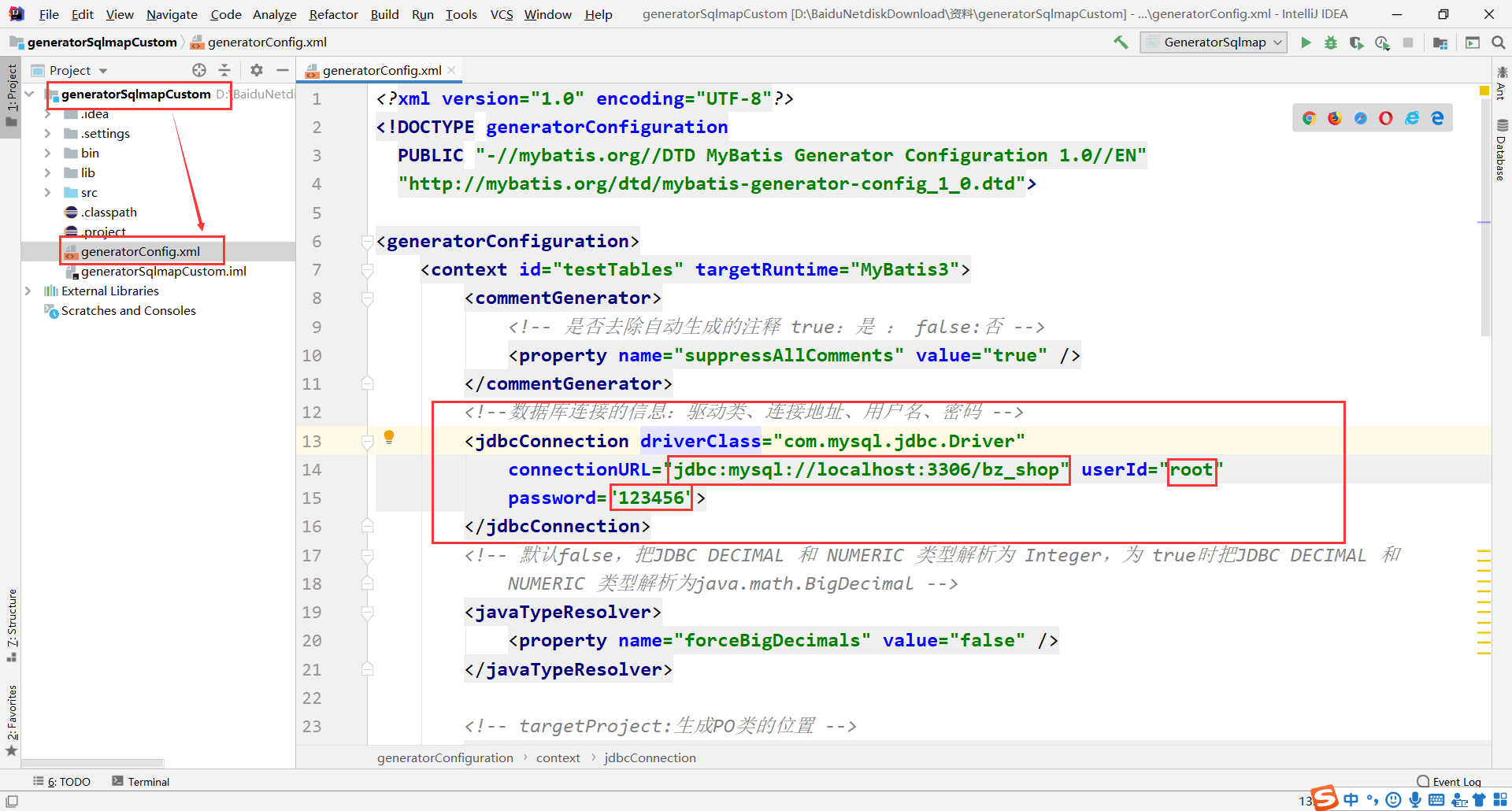This screenshot has width=1512, height=811.
Task: Expand the .settings folder
Action: [x=47, y=133]
